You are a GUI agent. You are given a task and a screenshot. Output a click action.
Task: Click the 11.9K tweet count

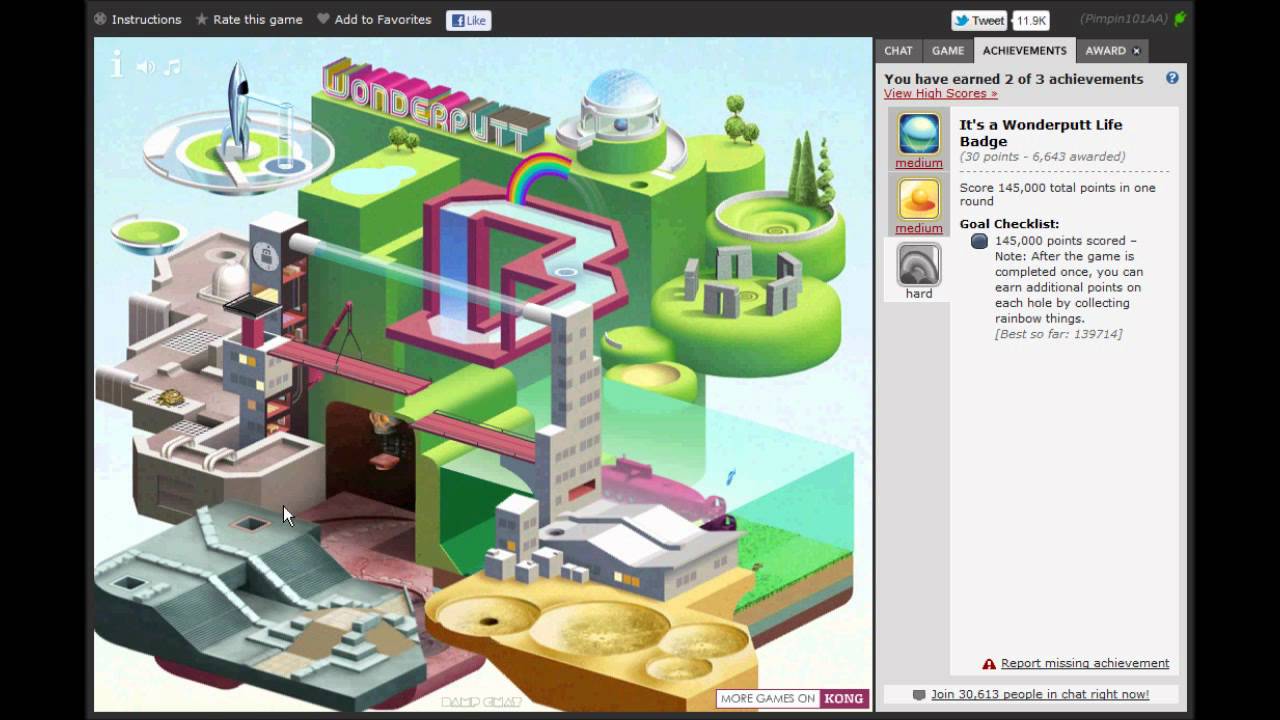1031,20
